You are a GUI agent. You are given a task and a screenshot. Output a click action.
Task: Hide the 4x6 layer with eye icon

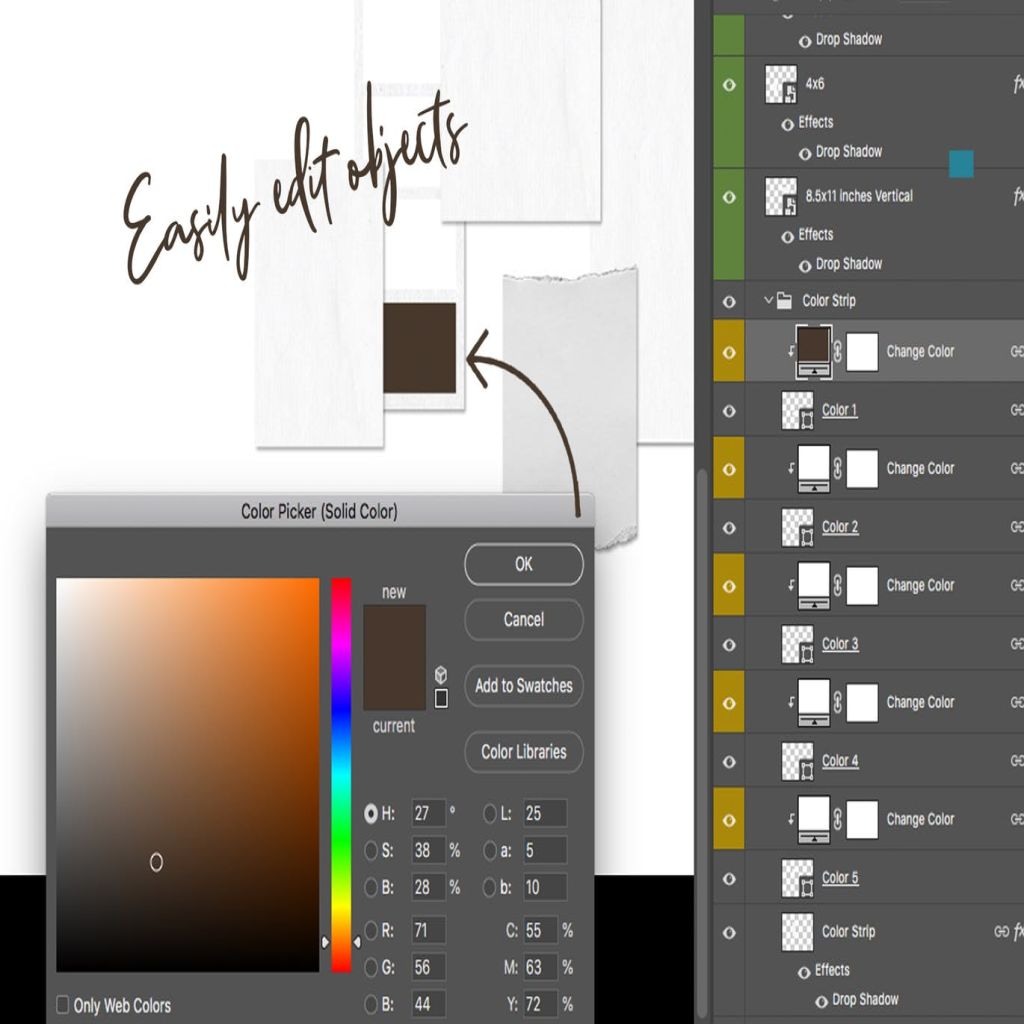point(729,85)
